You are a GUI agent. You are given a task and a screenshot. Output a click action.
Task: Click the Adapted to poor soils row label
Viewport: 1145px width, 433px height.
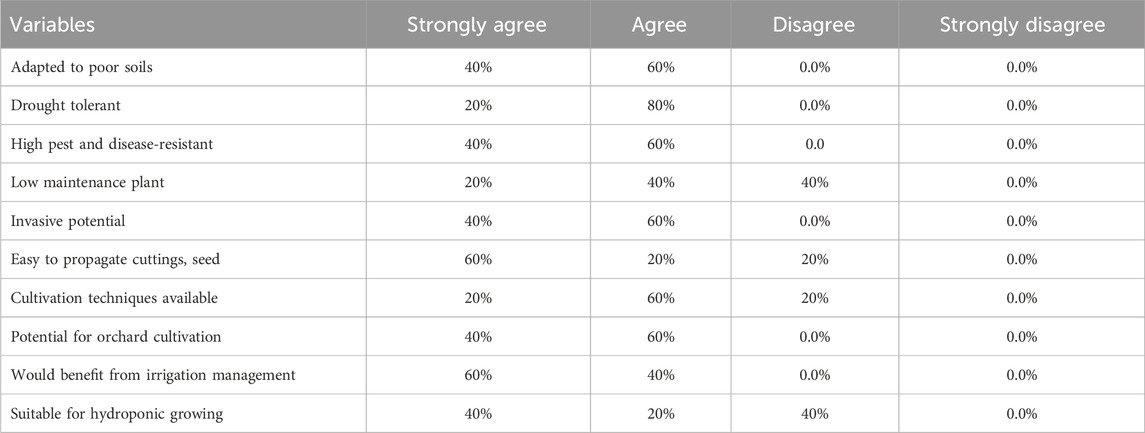pyautogui.click(x=81, y=67)
